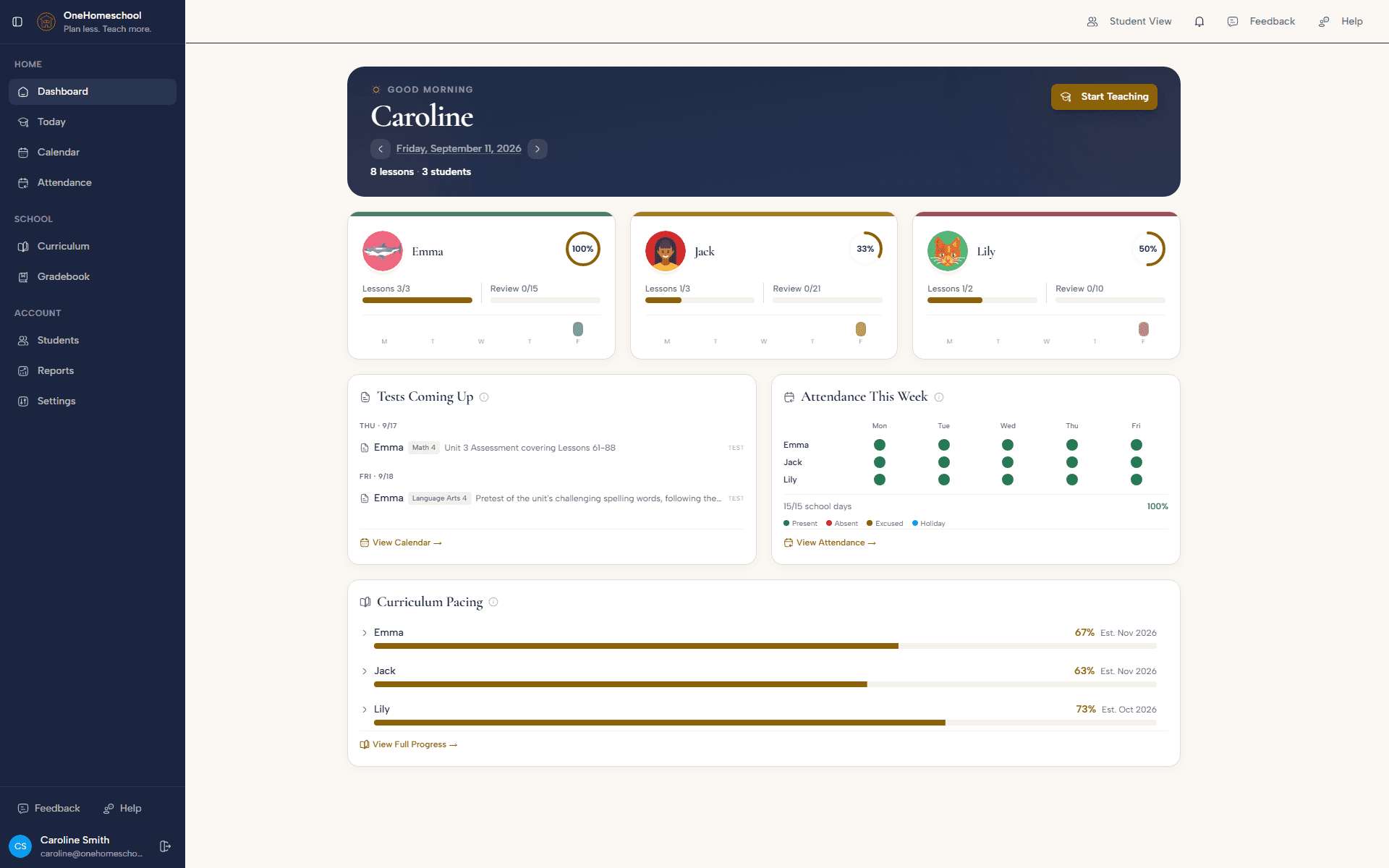Go to next day with right chevron
Screen dimensions: 1389x868
click(x=538, y=149)
